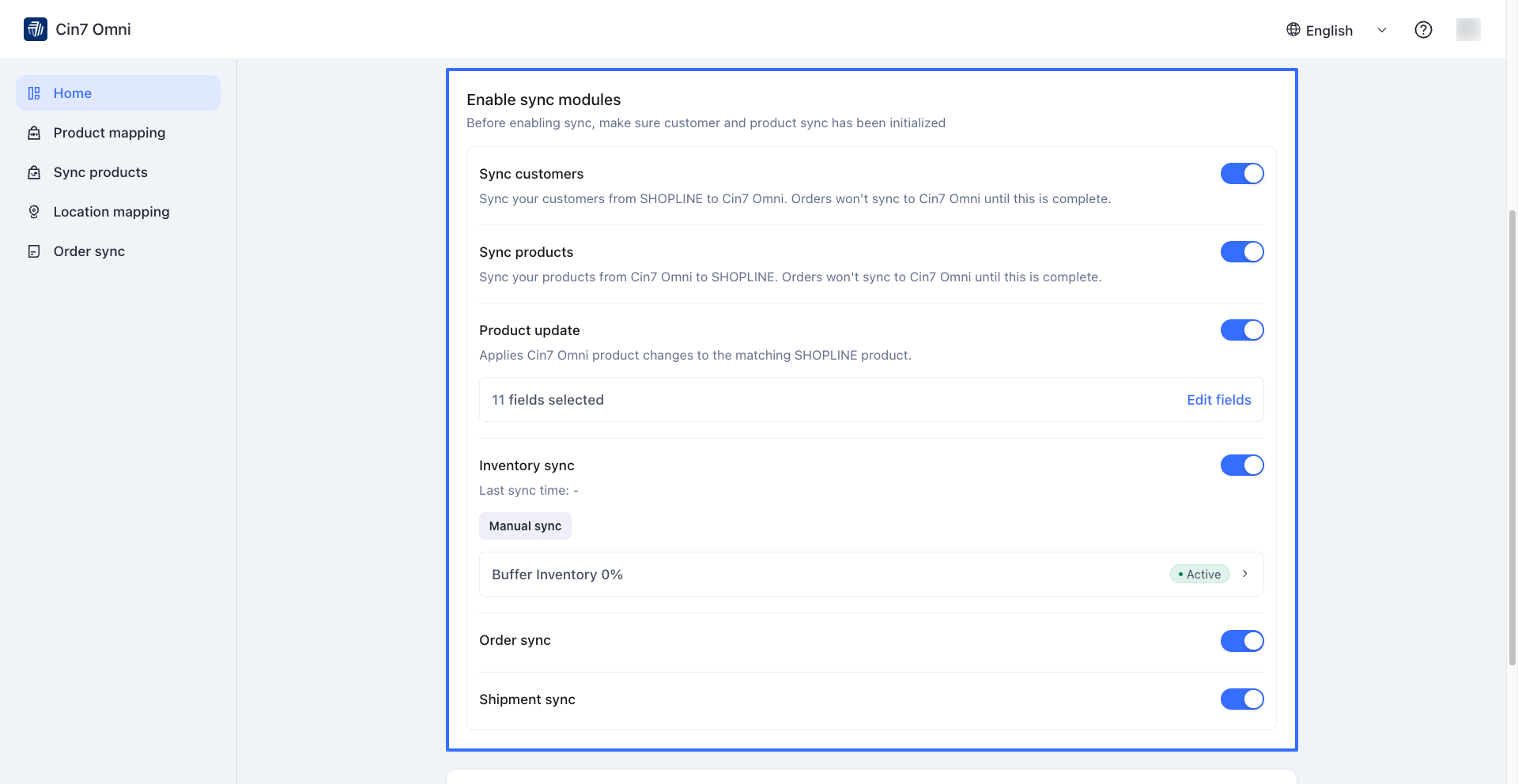Turn off the Order sync toggle

1242,641
